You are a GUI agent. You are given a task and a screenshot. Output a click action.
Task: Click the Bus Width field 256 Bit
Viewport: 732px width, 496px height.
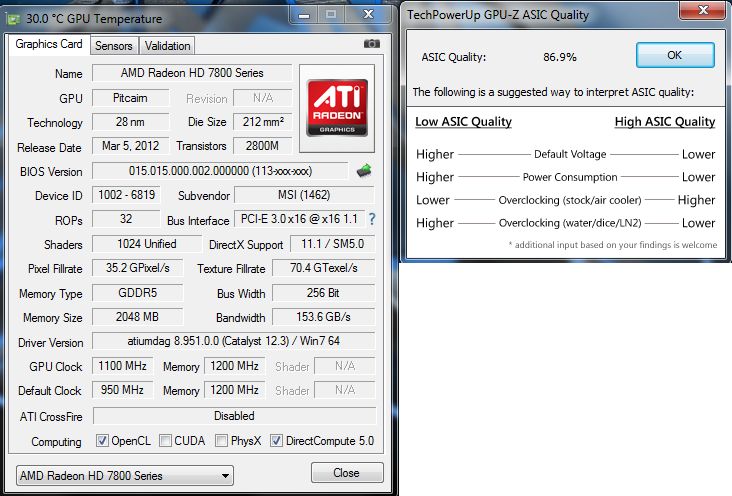pyautogui.click(x=324, y=293)
